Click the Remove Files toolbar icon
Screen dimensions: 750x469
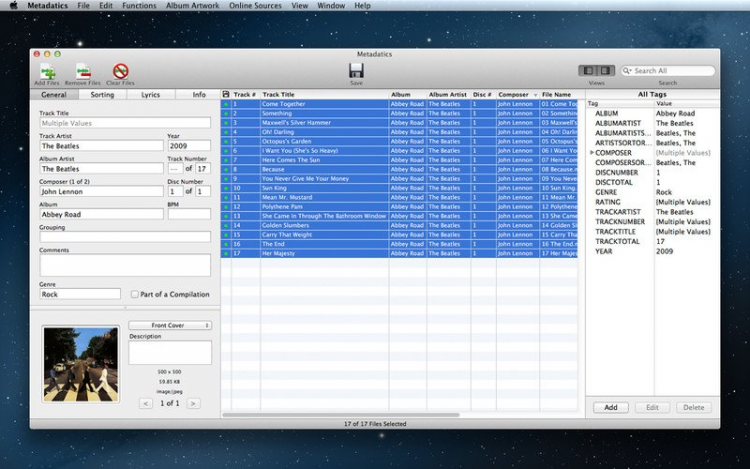coord(82,71)
